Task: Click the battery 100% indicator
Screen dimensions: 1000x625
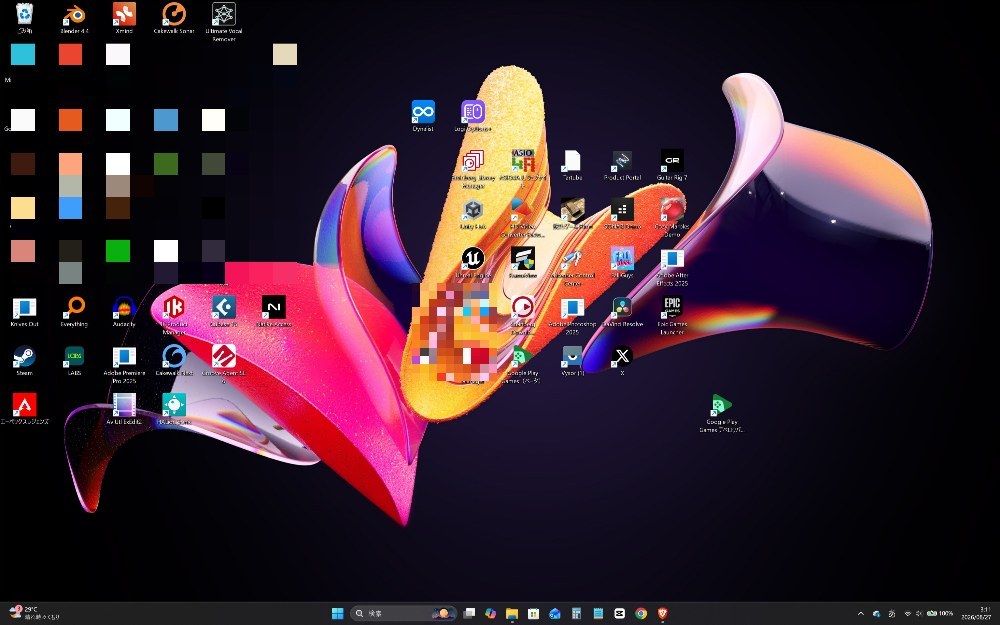Action: (x=940, y=614)
